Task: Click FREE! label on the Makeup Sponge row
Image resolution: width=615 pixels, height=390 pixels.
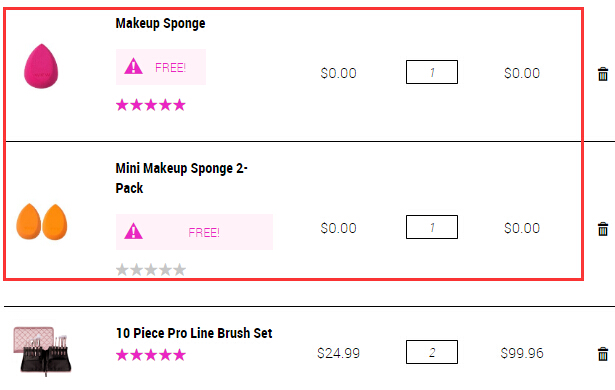Action: 170,67
